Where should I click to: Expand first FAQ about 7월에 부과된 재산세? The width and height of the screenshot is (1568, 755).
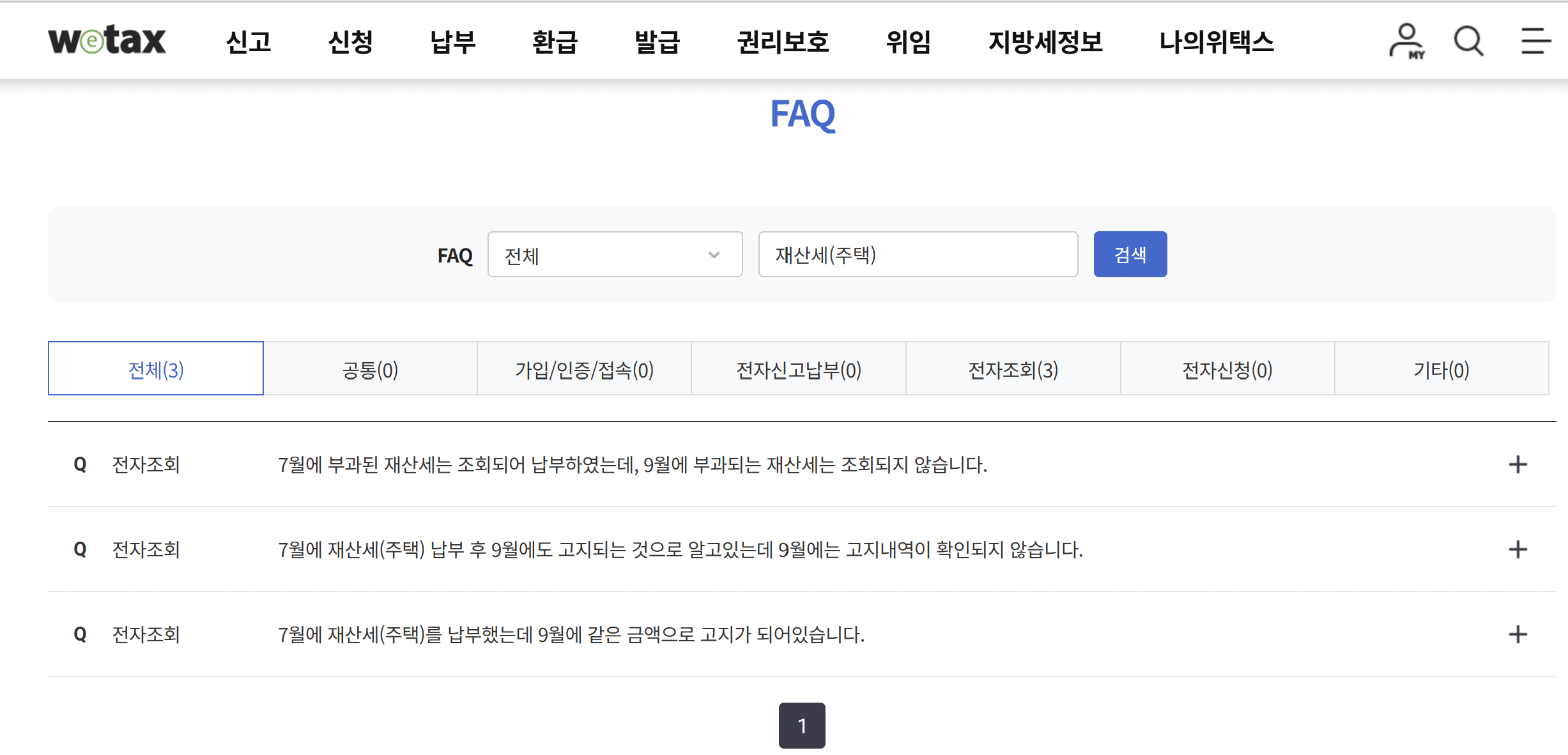coord(632,464)
